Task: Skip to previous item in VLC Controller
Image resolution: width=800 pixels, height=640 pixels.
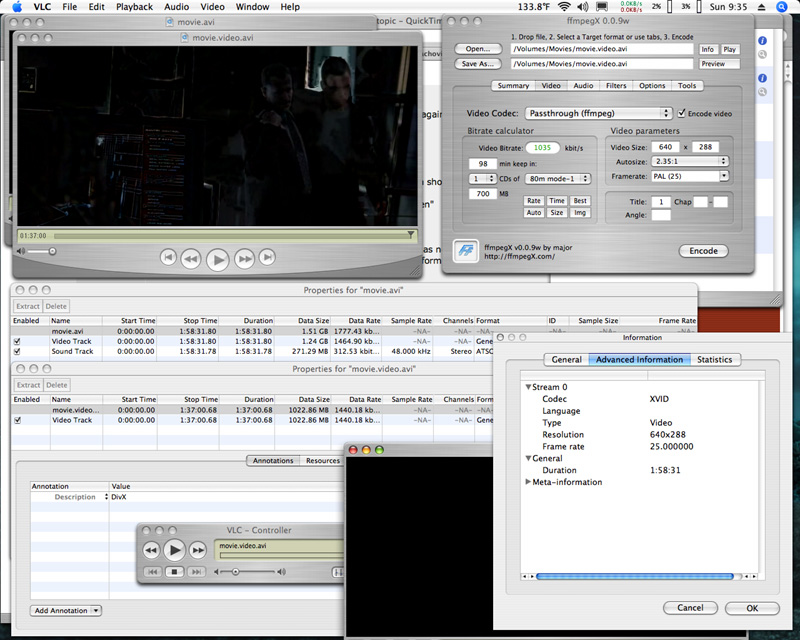Action: tap(152, 572)
